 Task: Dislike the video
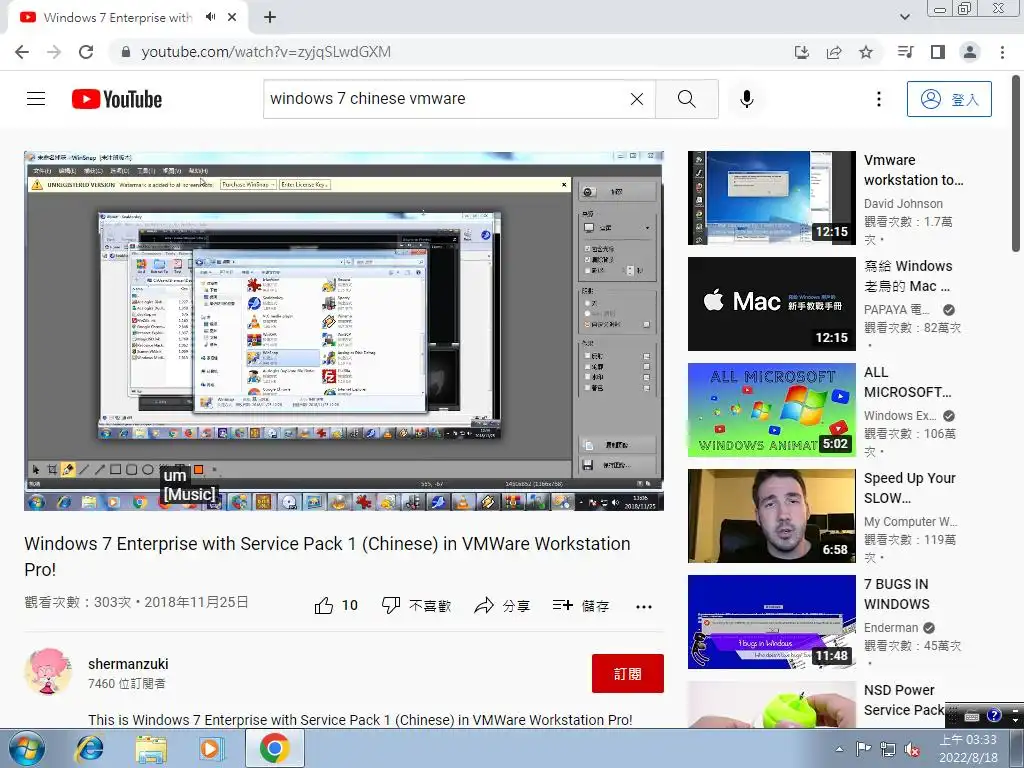pyautogui.click(x=416, y=606)
